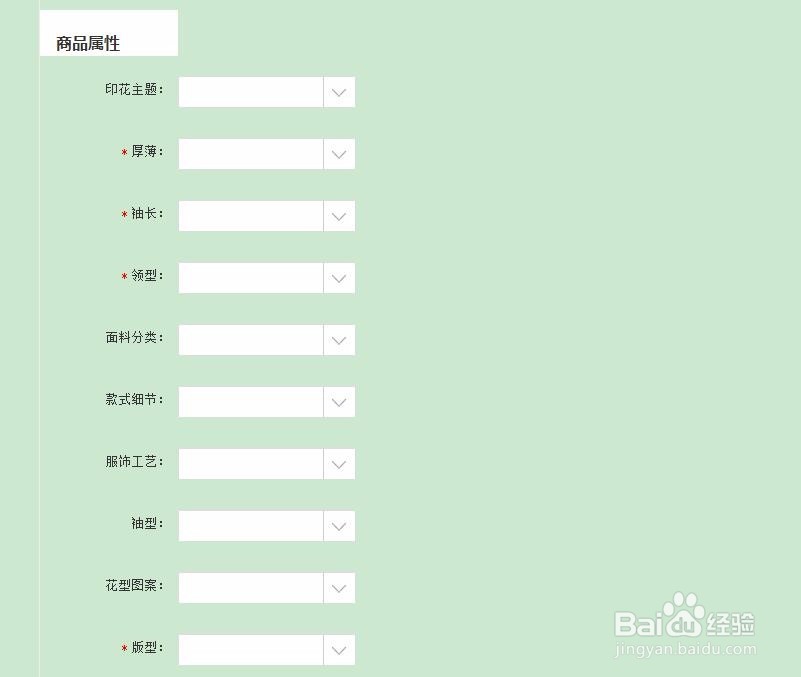Expand the 花型图案 combo box
801x677 pixels.
pyautogui.click(x=339, y=587)
